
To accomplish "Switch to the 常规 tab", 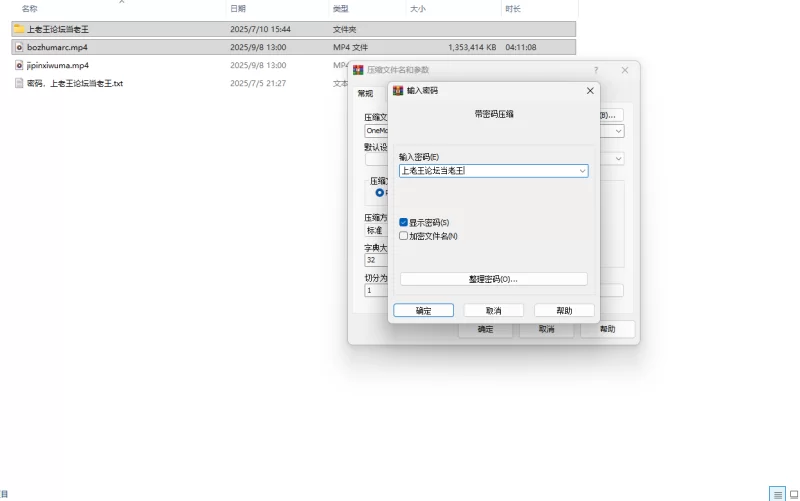I will point(365,93).
